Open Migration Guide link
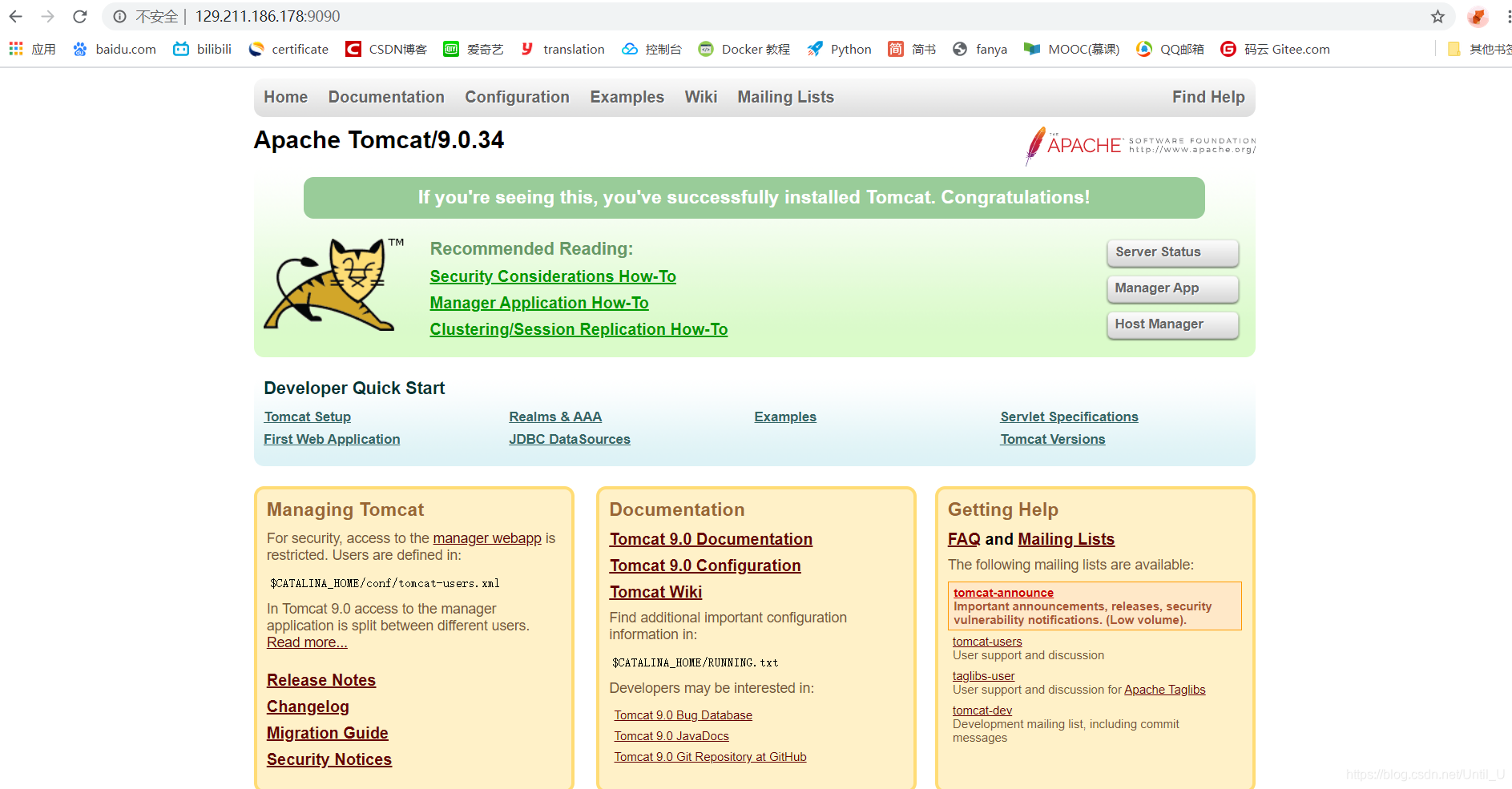This screenshot has width=1512, height=789. [x=327, y=733]
